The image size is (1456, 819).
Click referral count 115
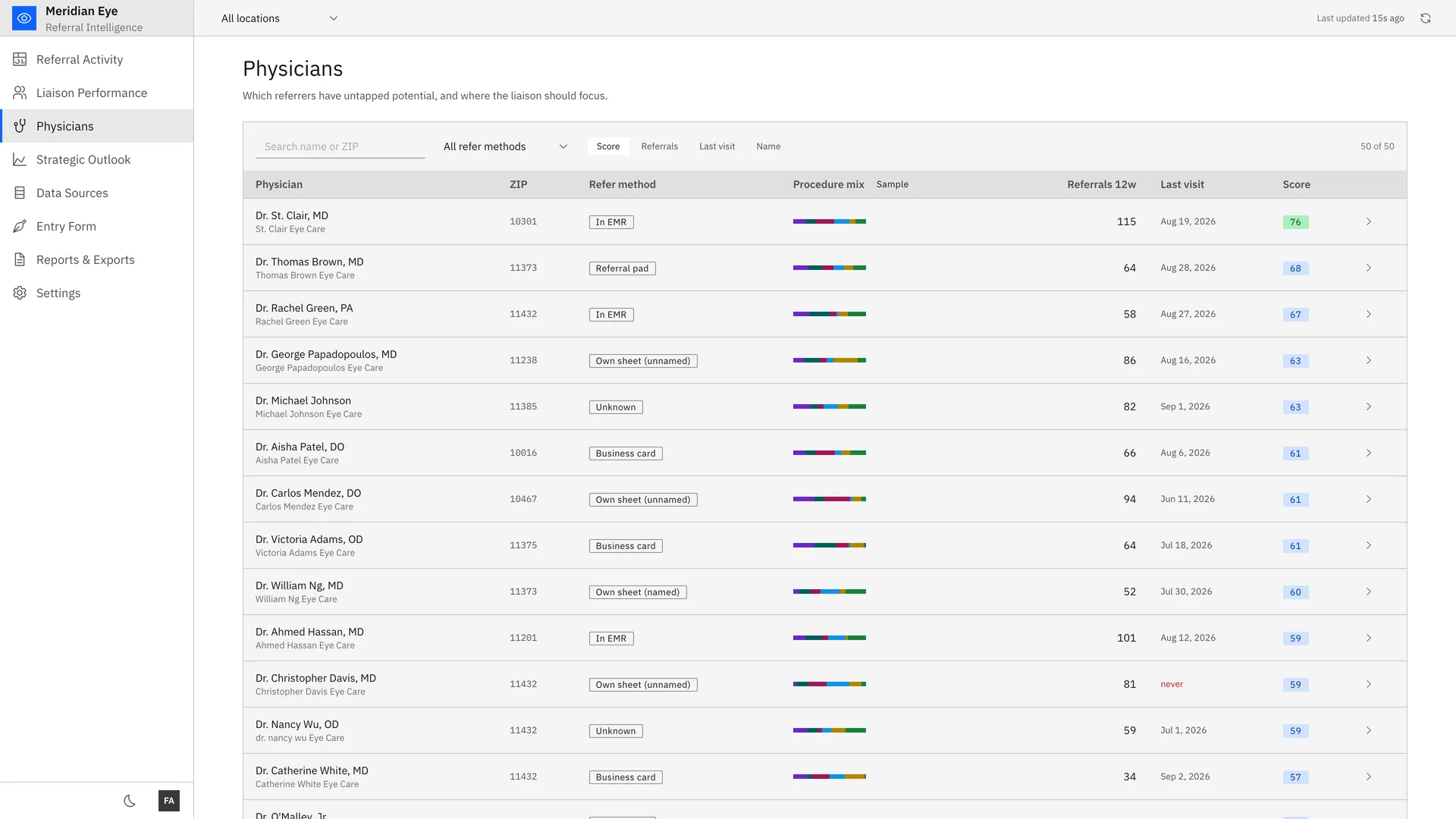click(x=1126, y=221)
